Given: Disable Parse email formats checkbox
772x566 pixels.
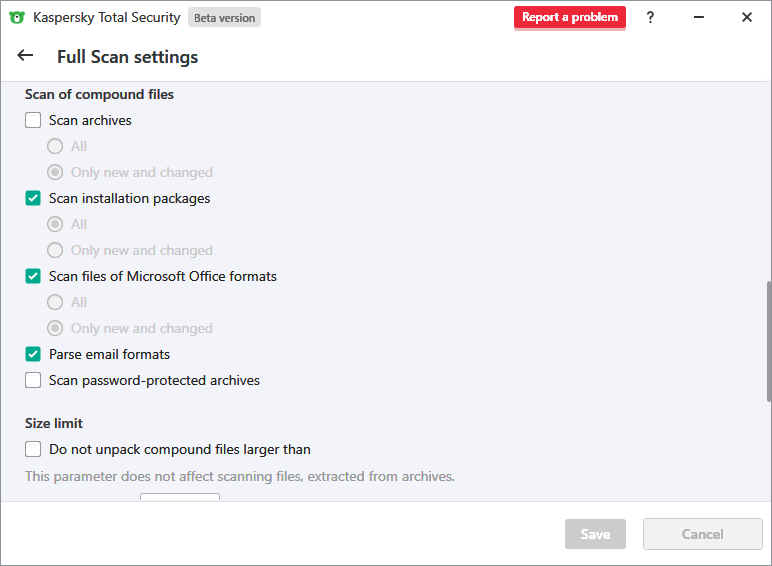Looking at the screenshot, I should click(x=33, y=354).
